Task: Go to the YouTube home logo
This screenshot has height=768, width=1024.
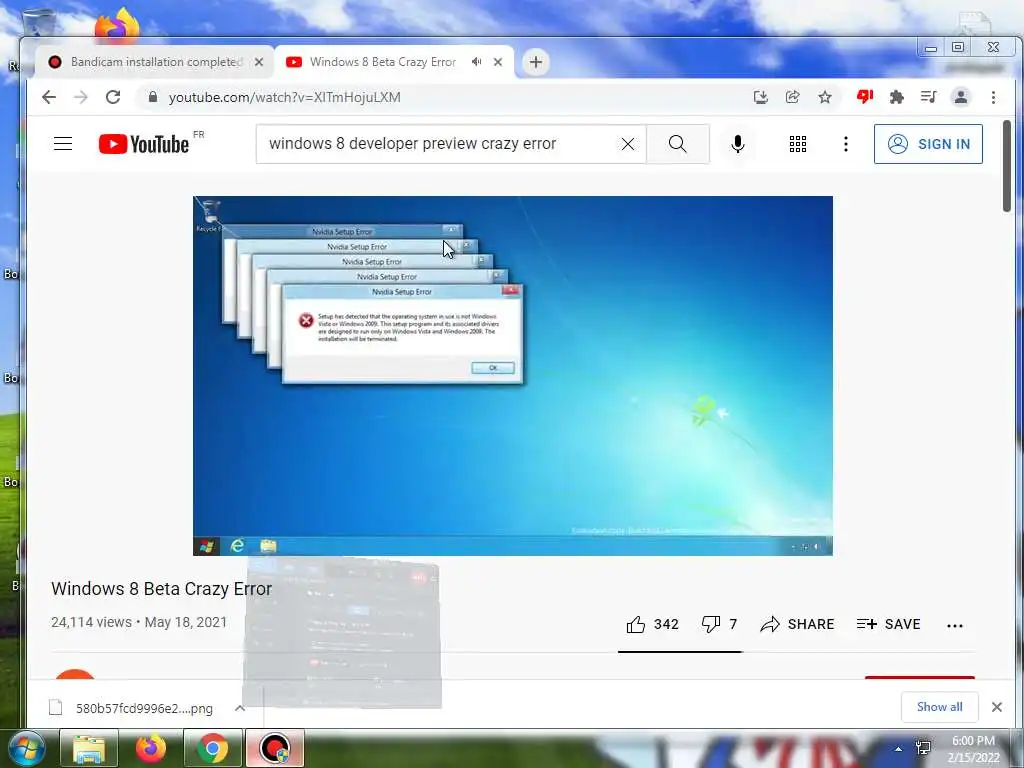Action: [x=144, y=144]
